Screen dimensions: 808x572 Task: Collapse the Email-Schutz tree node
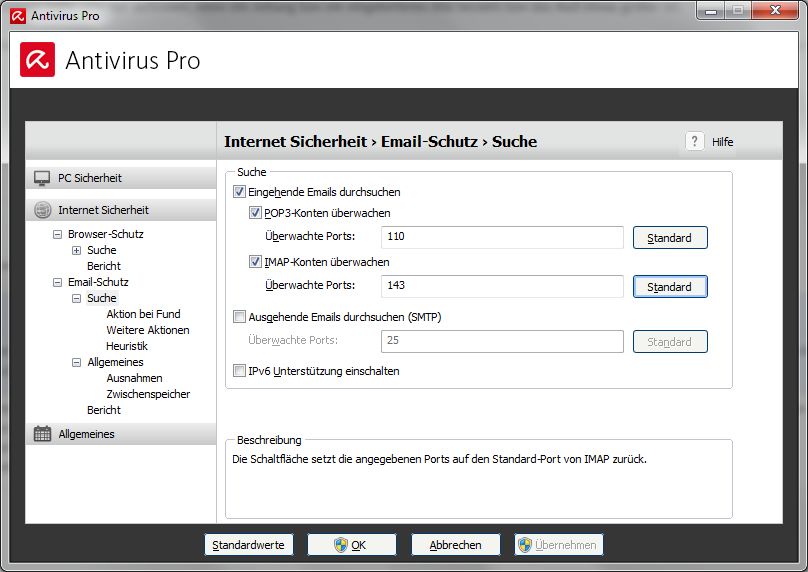57,282
